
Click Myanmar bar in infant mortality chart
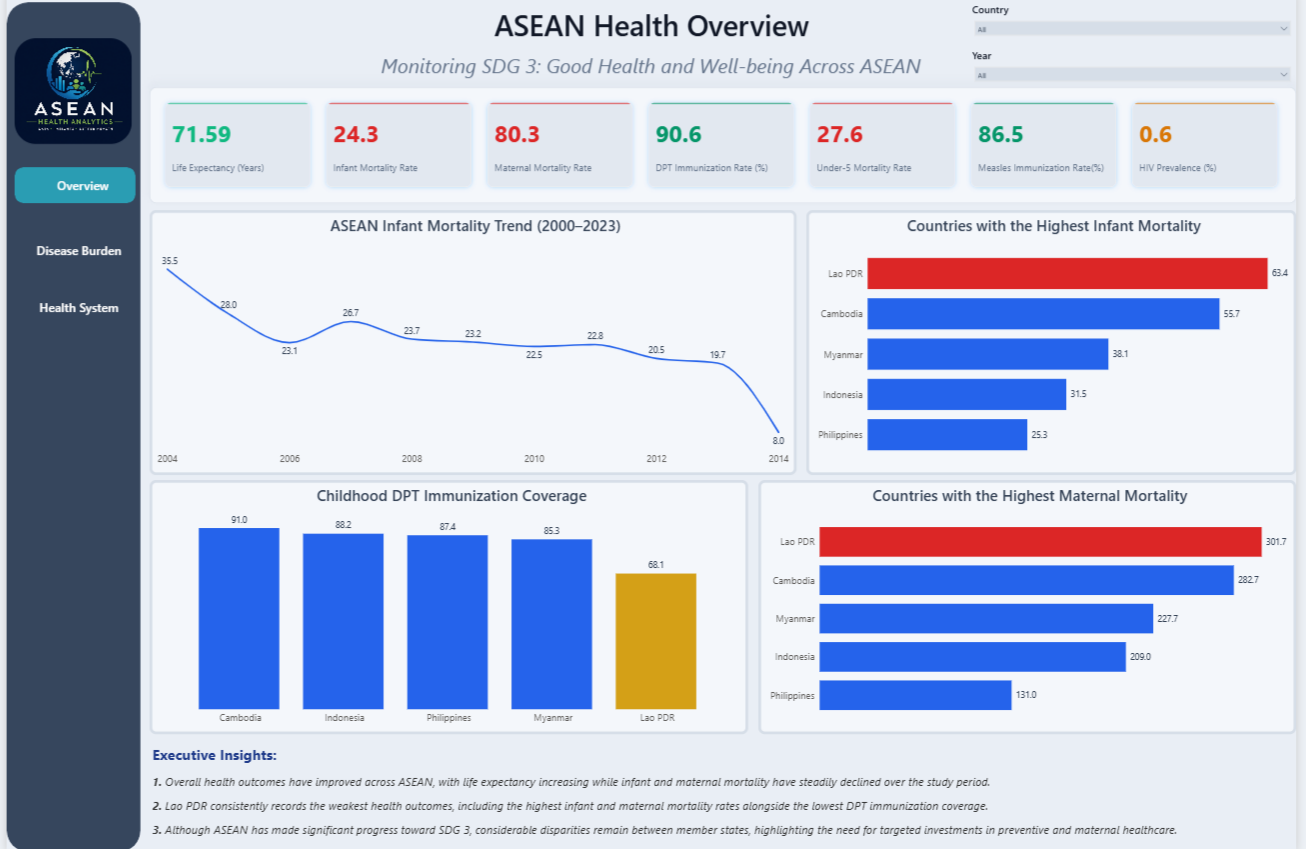tap(988, 354)
